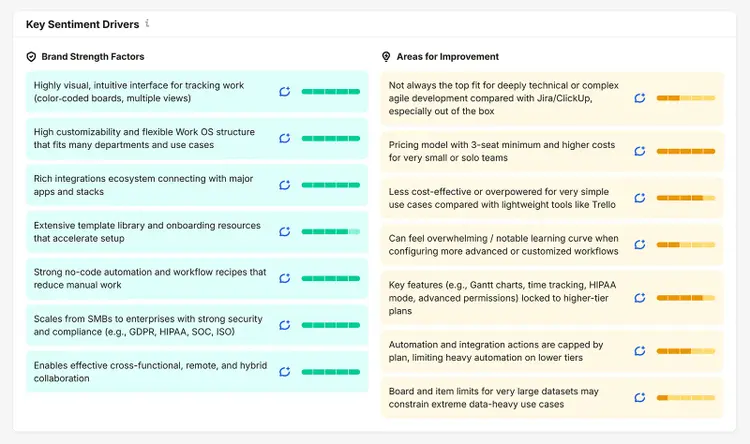Refresh the 'Can feel overwhelming' row

pyautogui.click(x=640, y=244)
